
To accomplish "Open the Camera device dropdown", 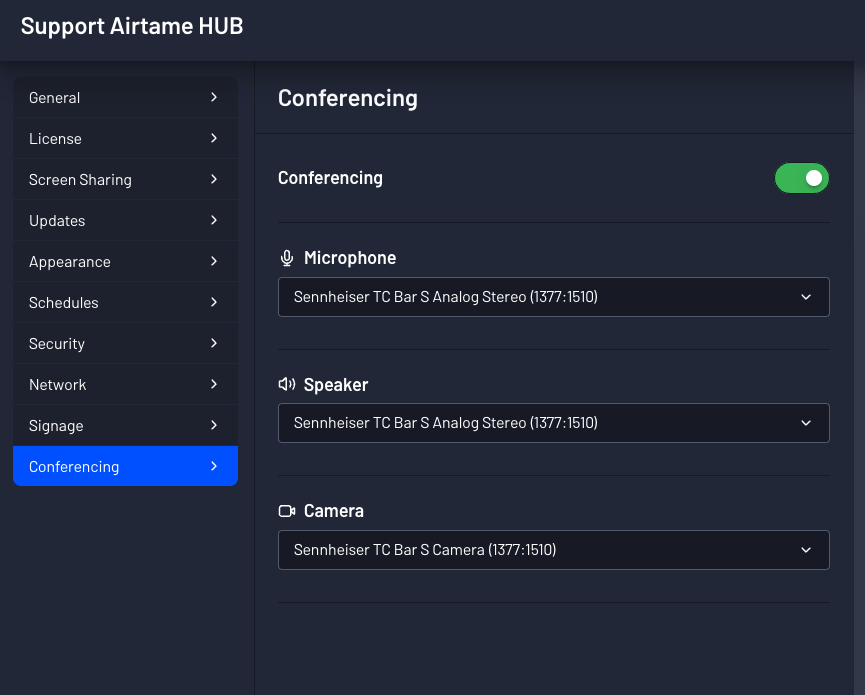I will click(553, 550).
